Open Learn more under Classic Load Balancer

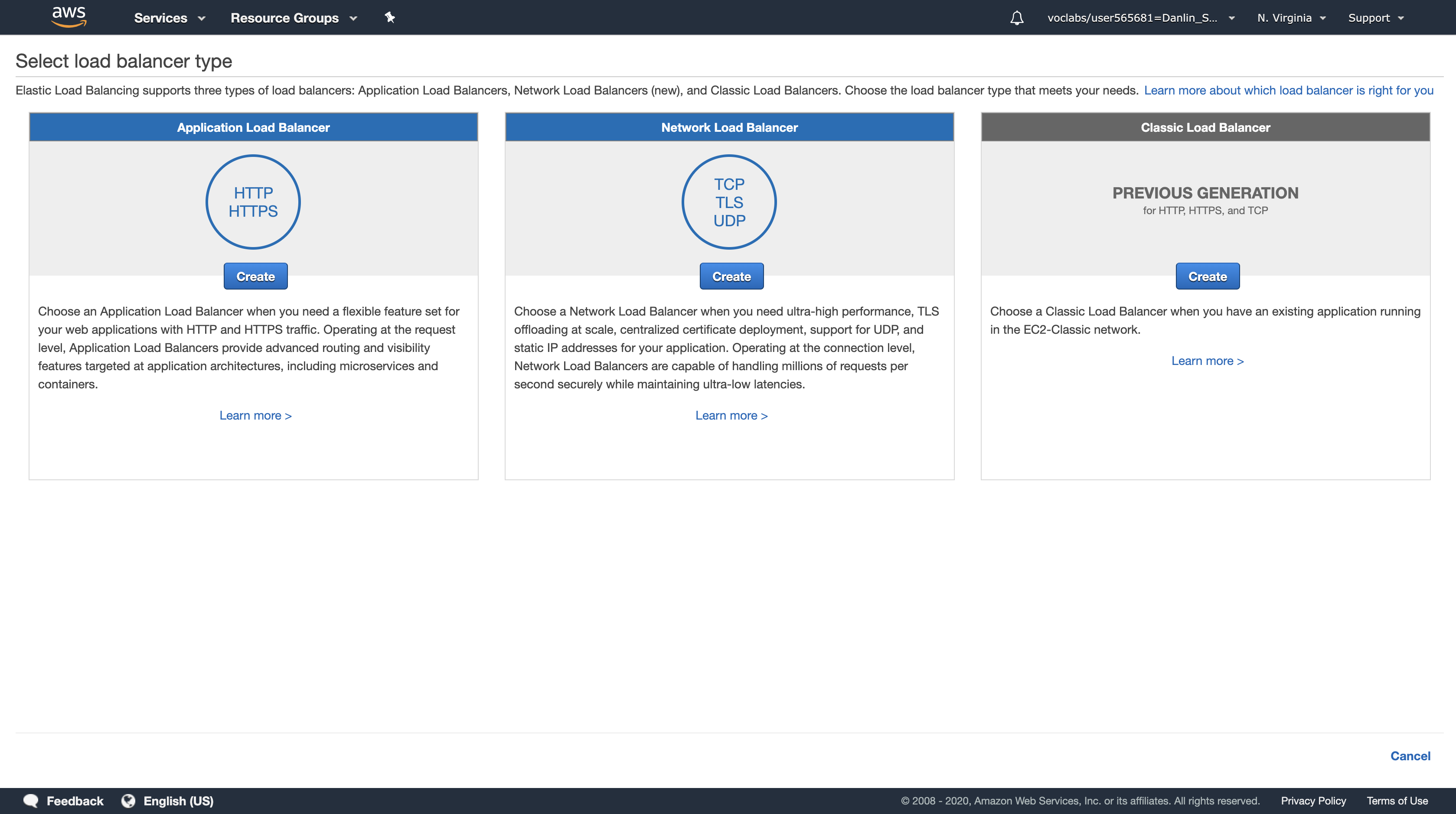1207,361
